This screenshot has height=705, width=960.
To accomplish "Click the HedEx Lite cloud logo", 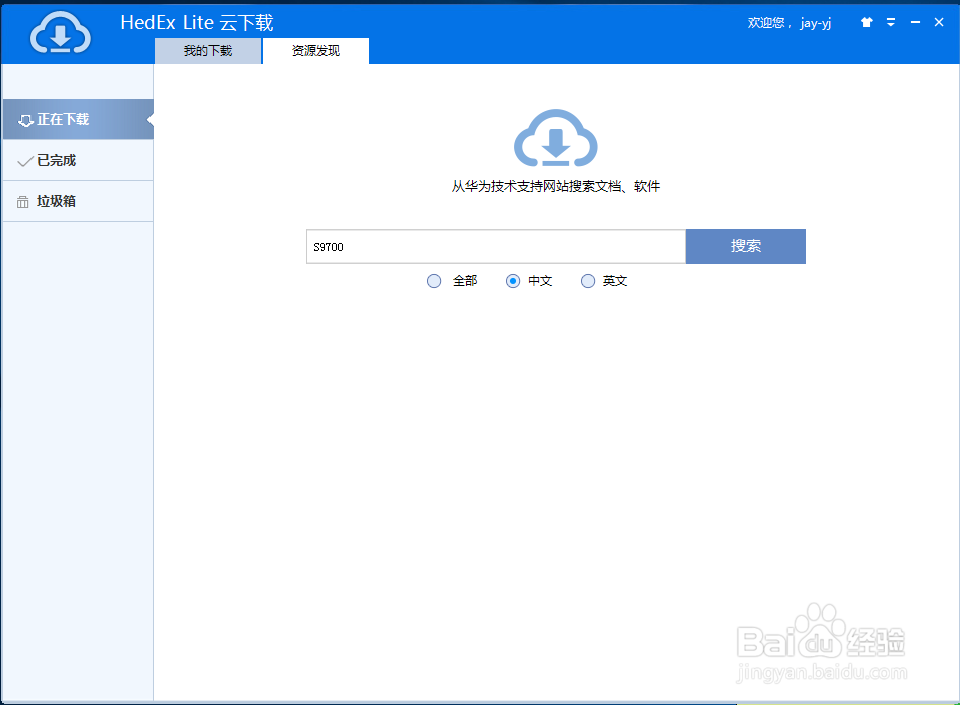I will 60,33.
